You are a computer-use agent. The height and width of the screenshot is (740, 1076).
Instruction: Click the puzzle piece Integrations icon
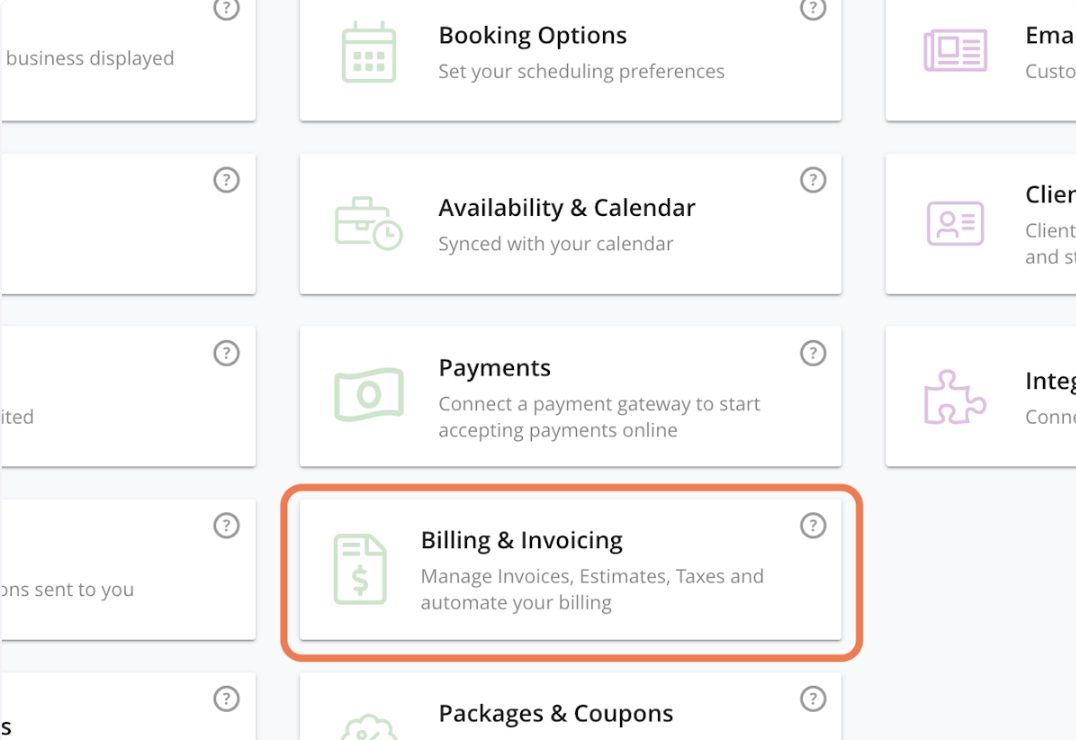[954, 396]
